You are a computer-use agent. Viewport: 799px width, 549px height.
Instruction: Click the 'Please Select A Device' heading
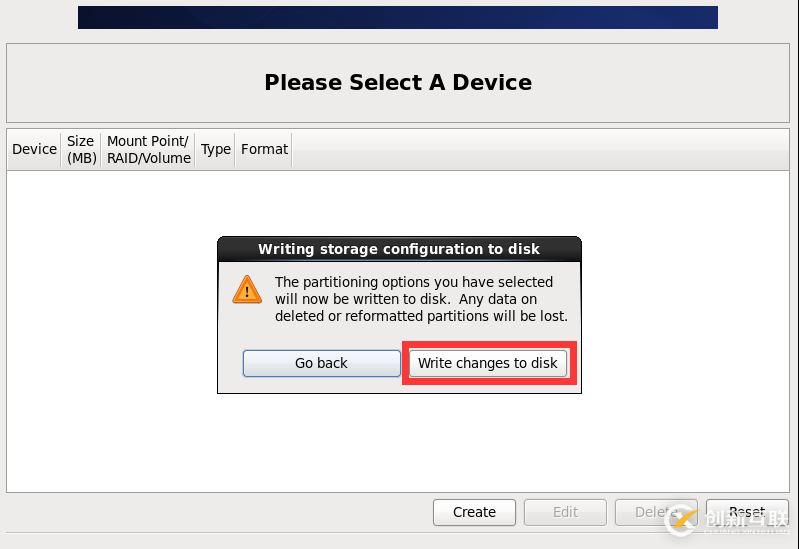tap(398, 83)
